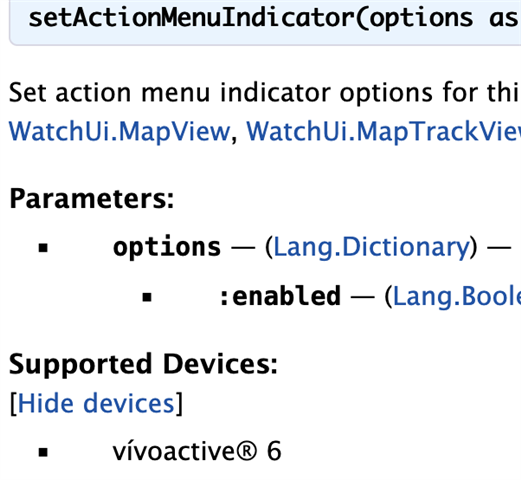Click the opening bracket before Hide devices
Screen dimensions: 521x480
tap(13, 404)
